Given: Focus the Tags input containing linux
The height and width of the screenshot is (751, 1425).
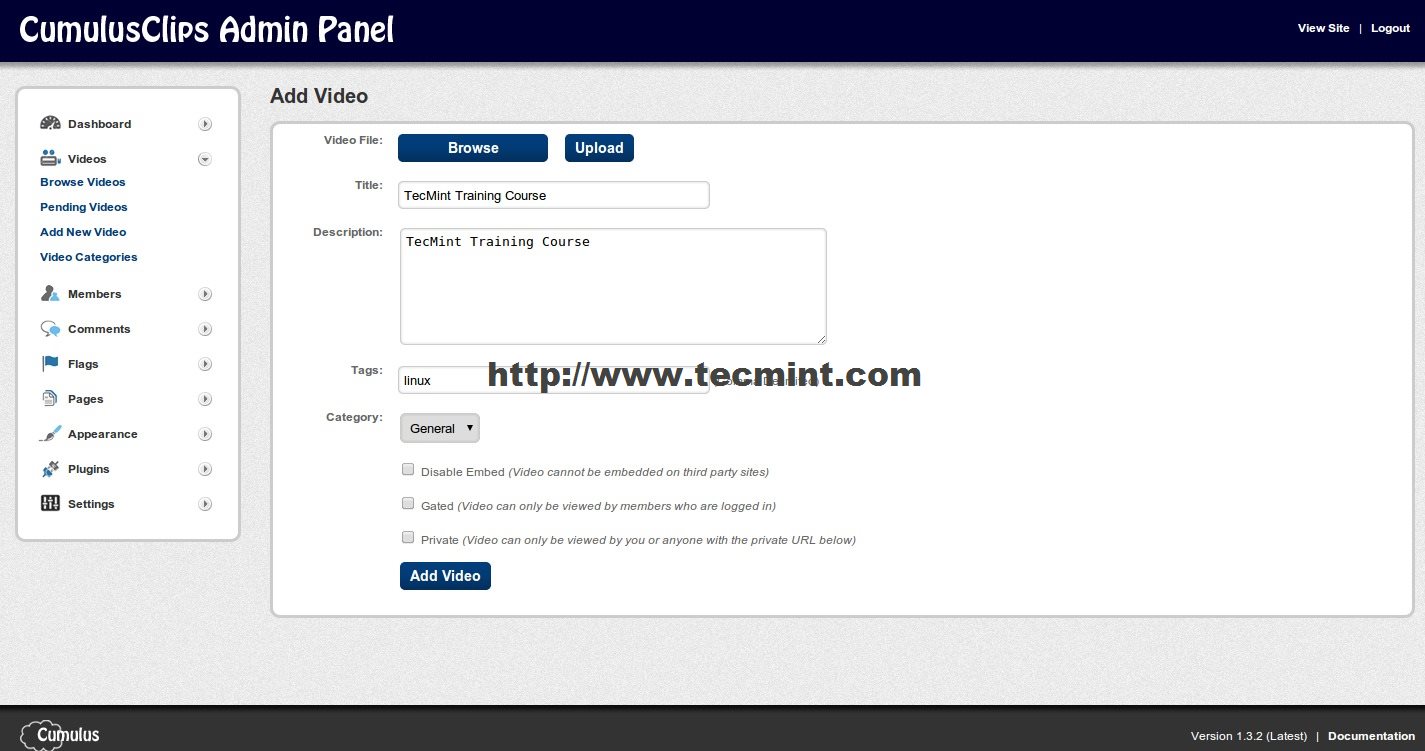Looking at the screenshot, I should [554, 380].
